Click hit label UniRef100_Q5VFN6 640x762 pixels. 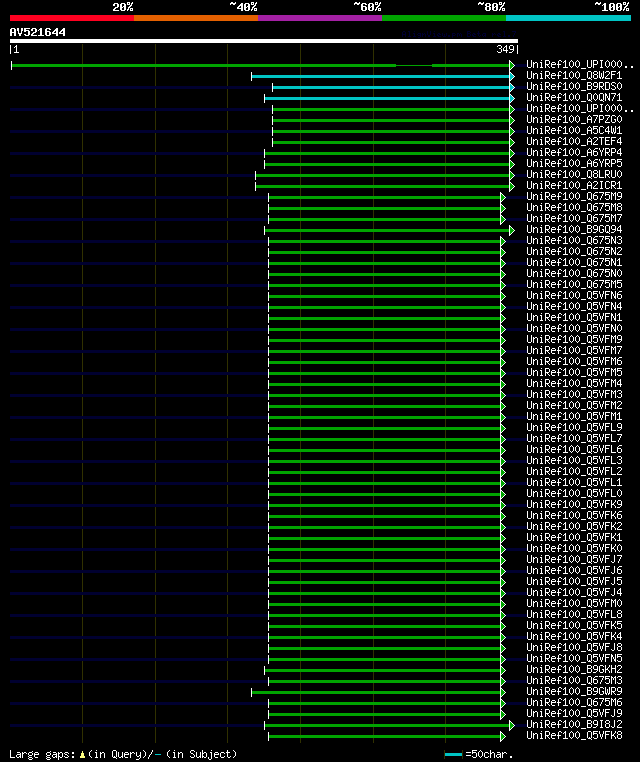click(574, 295)
